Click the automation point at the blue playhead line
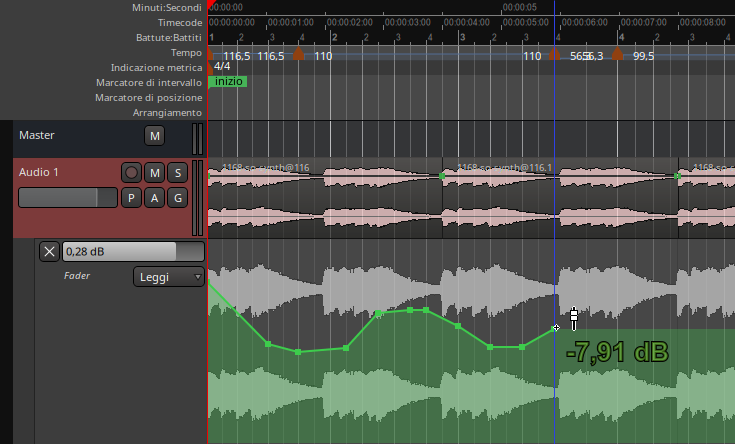The image size is (735, 444). coord(556,328)
